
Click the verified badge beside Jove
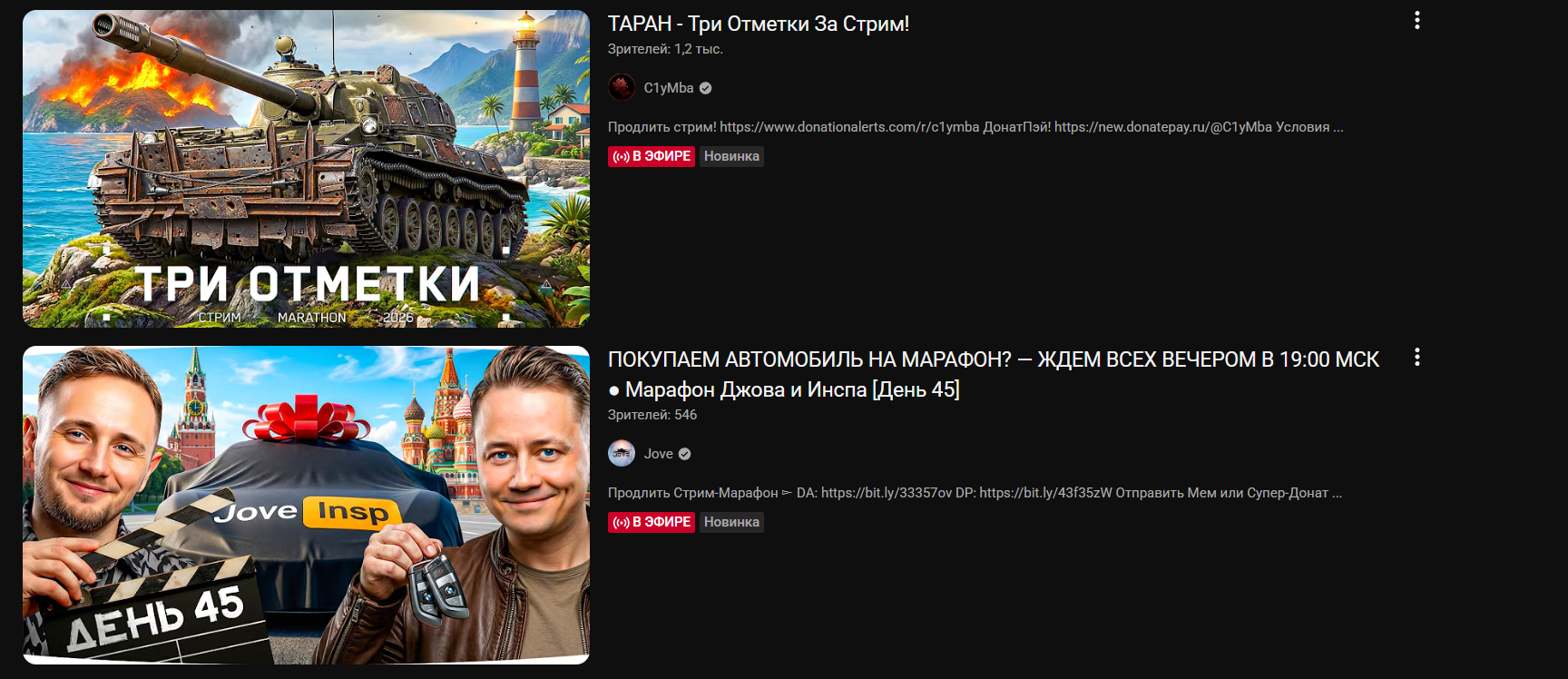(x=685, y=454)
